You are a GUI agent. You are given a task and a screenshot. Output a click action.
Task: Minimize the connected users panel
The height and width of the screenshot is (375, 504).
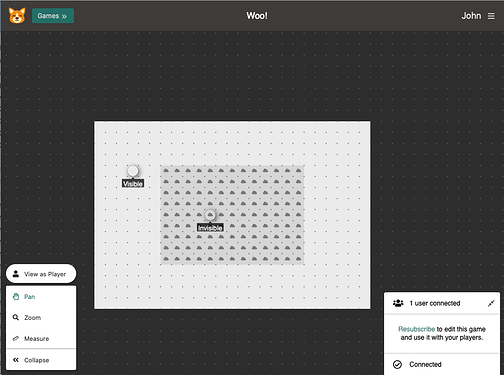(491, 303)
